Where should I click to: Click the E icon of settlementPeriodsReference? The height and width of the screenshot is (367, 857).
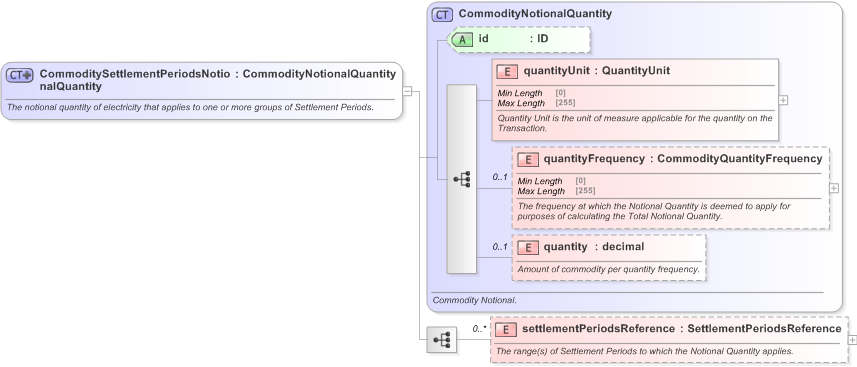[506, 329]
